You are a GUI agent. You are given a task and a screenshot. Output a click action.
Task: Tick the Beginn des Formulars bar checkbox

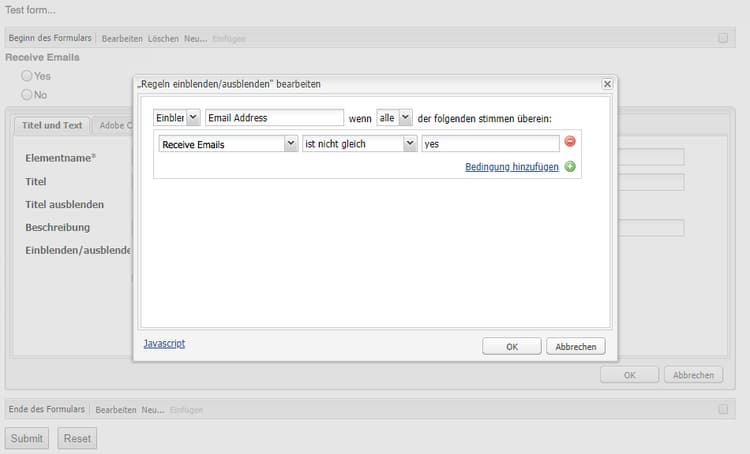[x=723, y=38]
